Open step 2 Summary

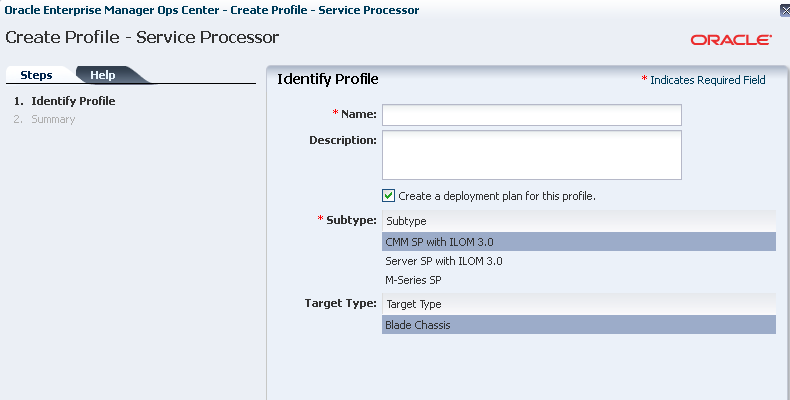click(53, 119)
